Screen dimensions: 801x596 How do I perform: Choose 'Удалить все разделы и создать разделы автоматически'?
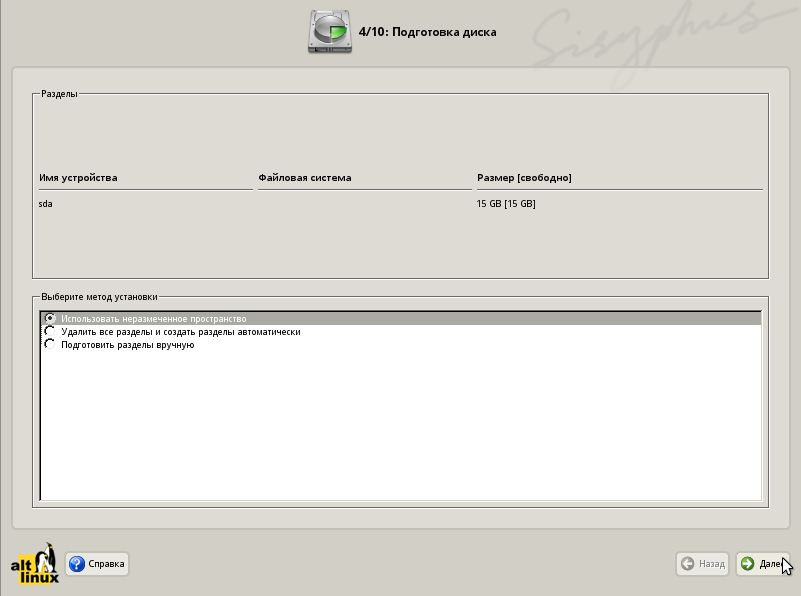50,332
